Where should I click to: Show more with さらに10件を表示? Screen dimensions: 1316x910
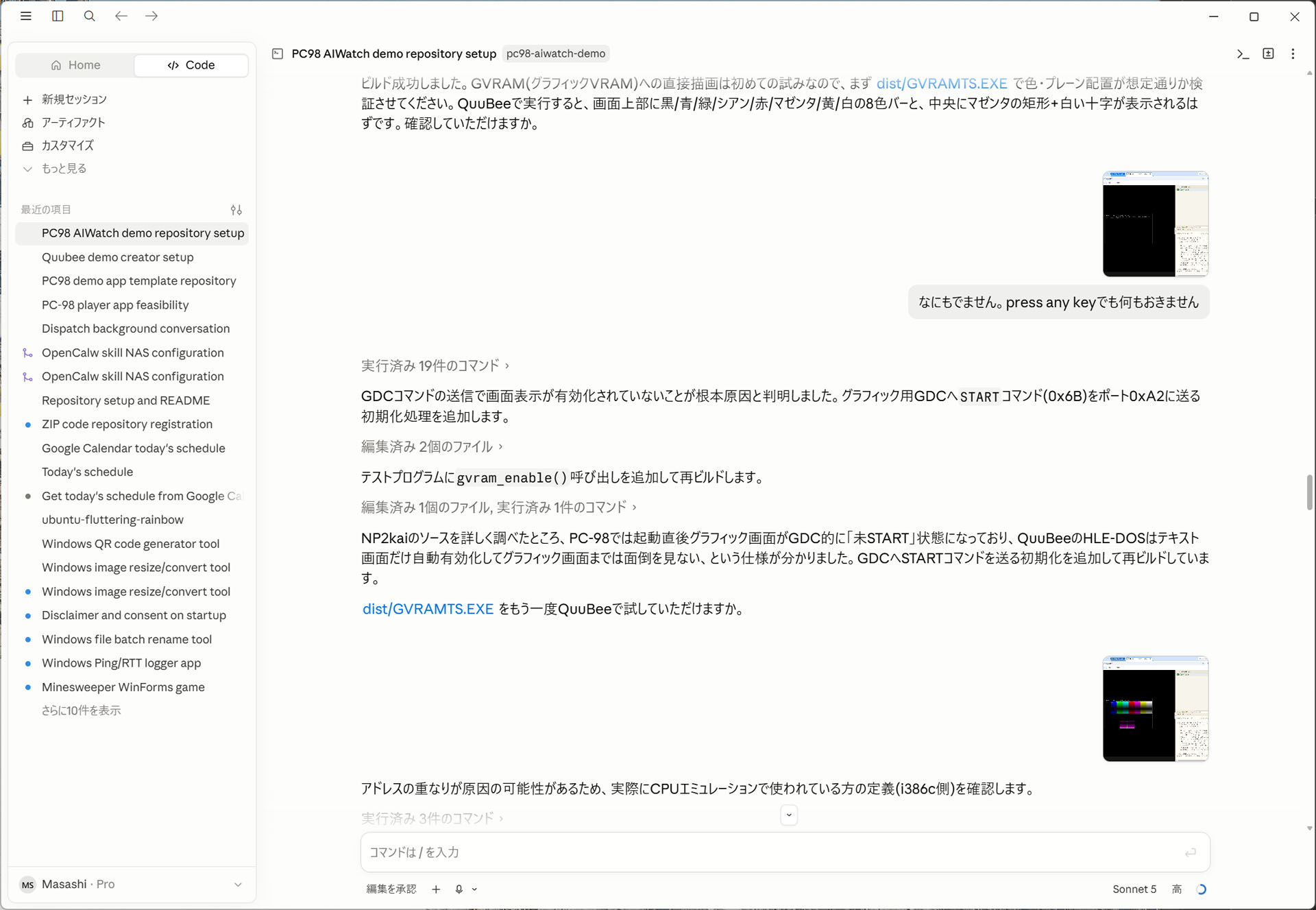81,711
